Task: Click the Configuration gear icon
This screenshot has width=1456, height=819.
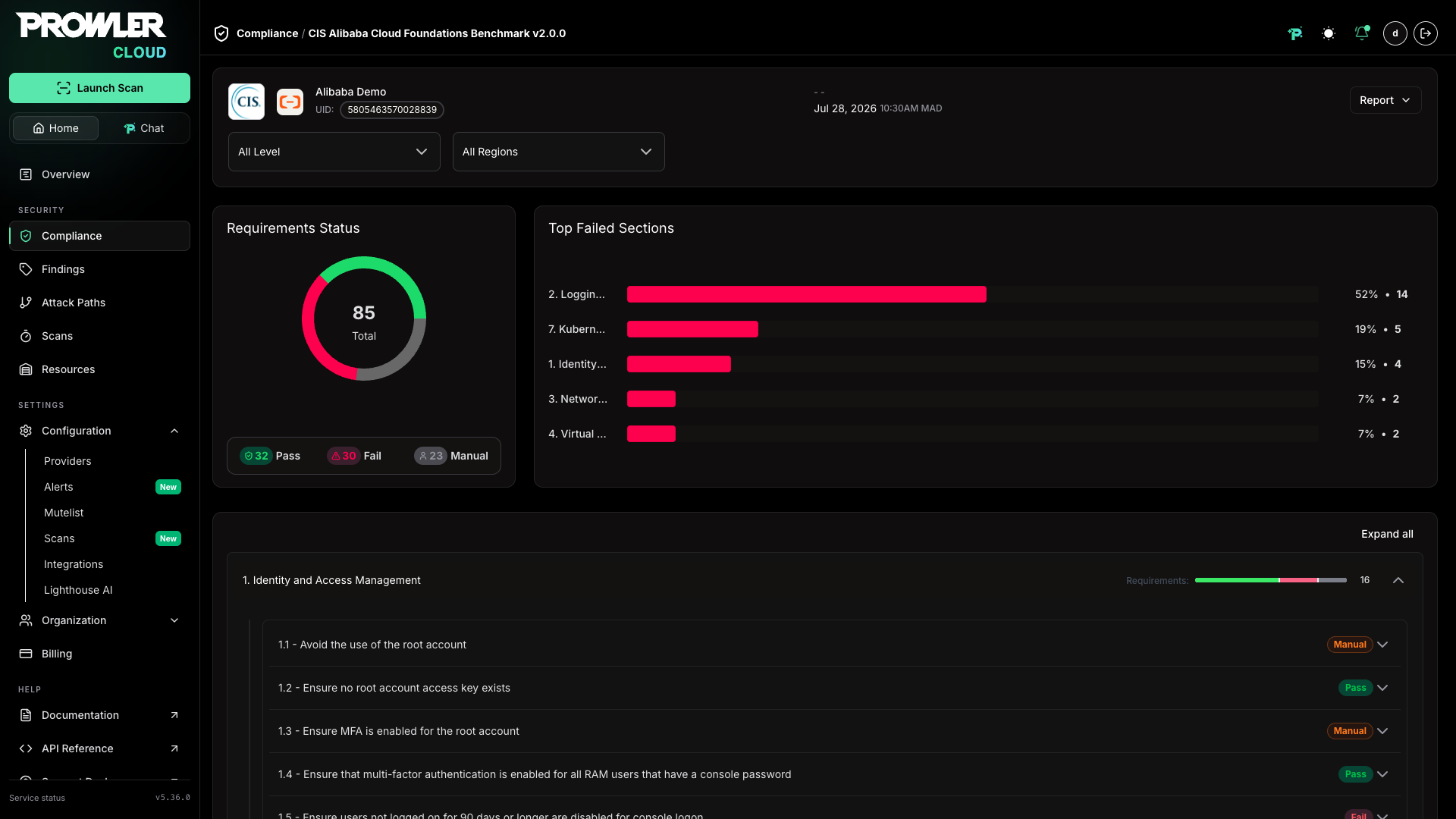Action: 26,431
